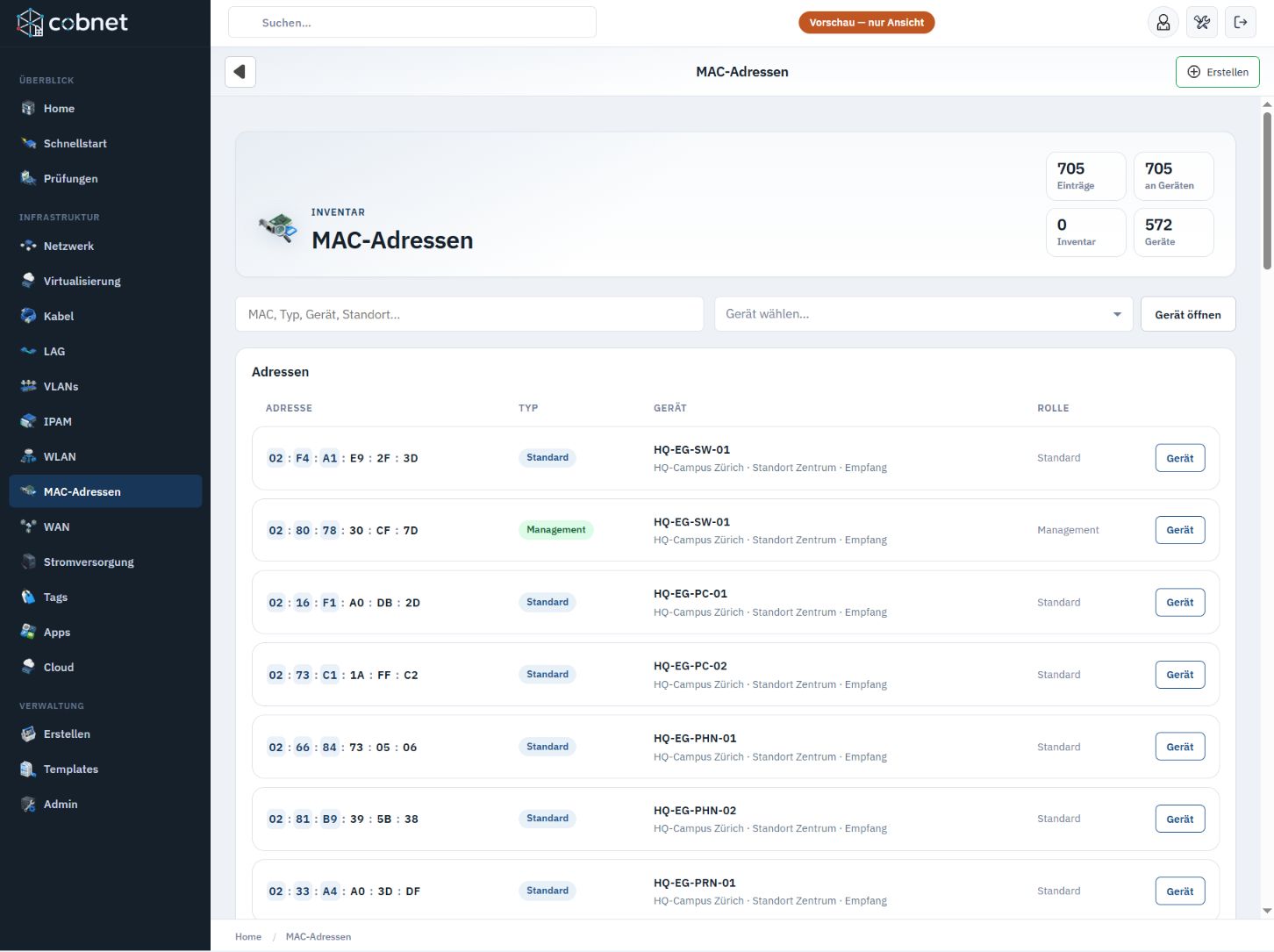This screenshot has height=952, width=1274.
Task: Expand the 'Gerät wählen...' dropdown
Action: (924, 314)
